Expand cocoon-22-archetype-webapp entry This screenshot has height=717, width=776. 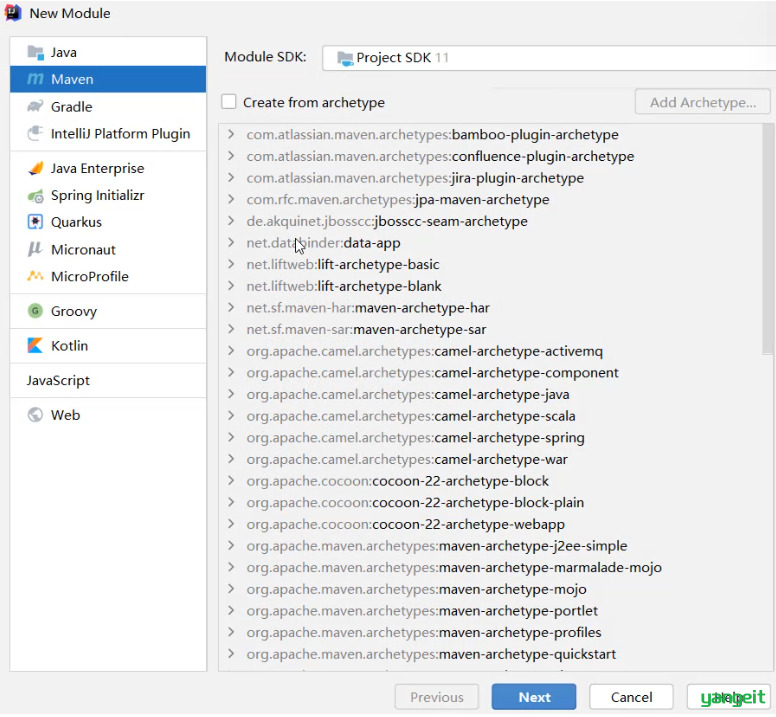coord(231,524)
